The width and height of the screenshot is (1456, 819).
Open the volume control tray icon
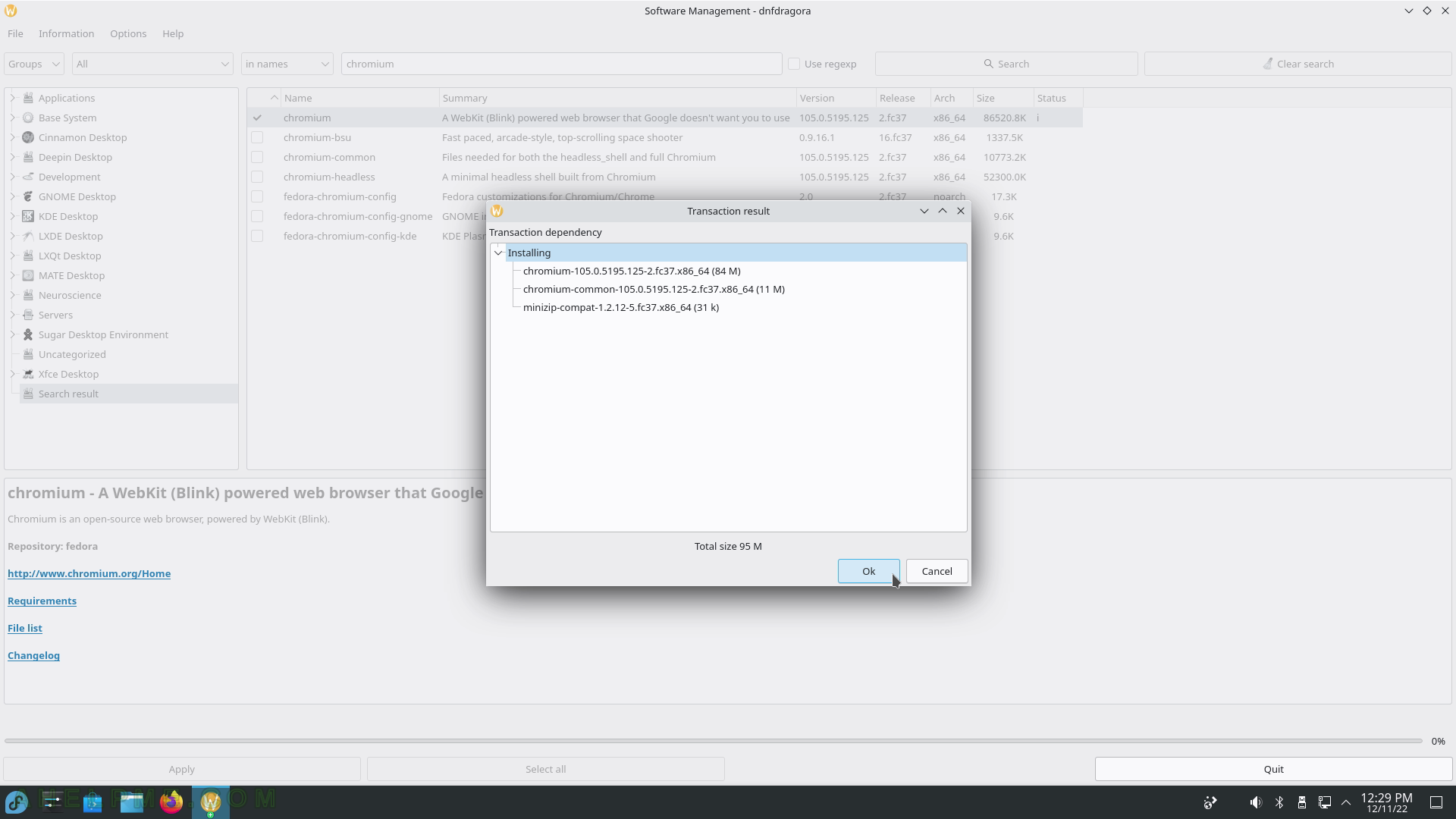click(x=1256, y=802)
